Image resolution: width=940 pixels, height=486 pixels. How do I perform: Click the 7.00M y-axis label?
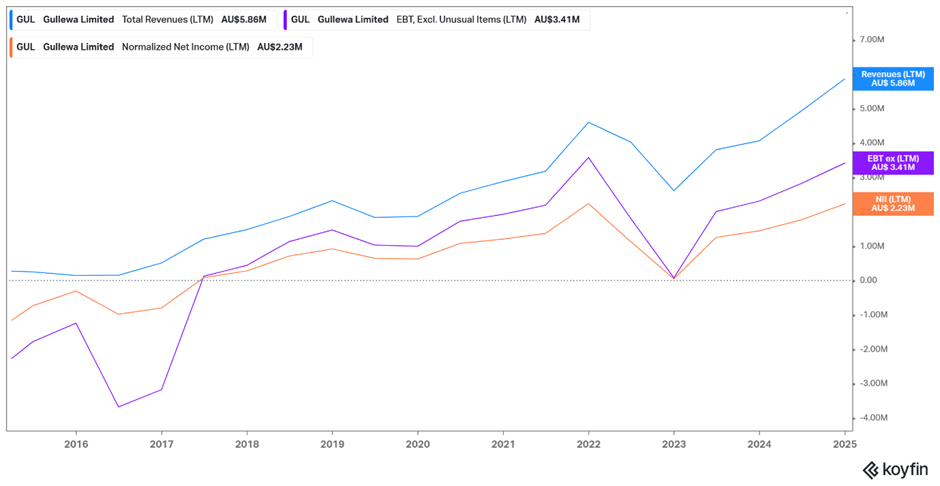pos(872,40)
